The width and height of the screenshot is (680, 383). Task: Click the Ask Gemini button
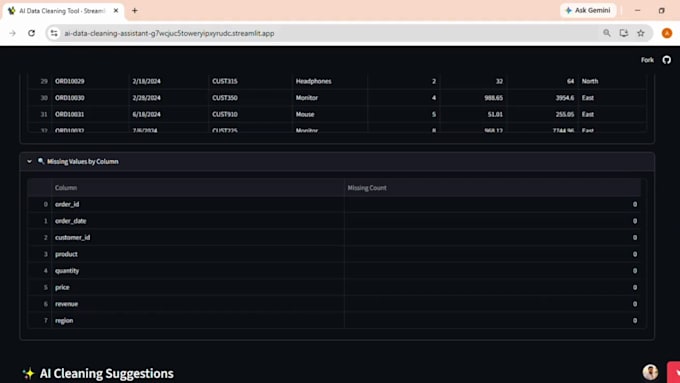point(588,10)
